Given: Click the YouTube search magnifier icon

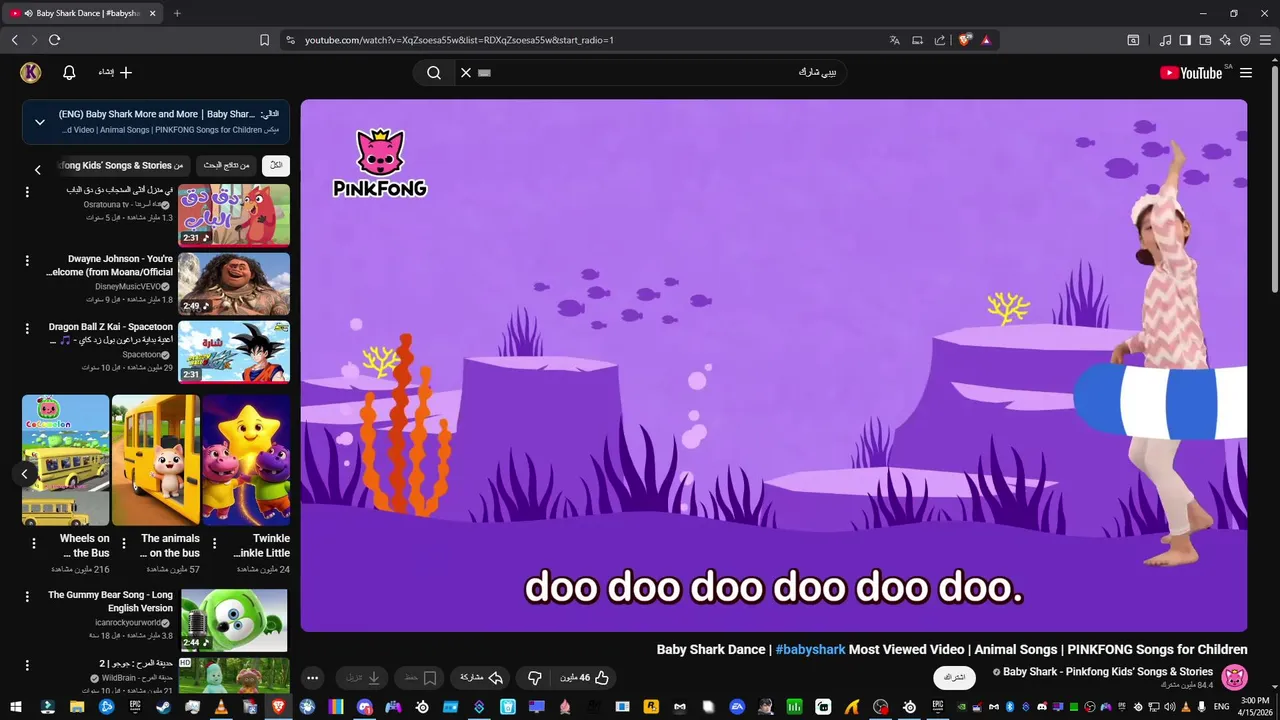Looking at the screenshot, I should 434,72.
